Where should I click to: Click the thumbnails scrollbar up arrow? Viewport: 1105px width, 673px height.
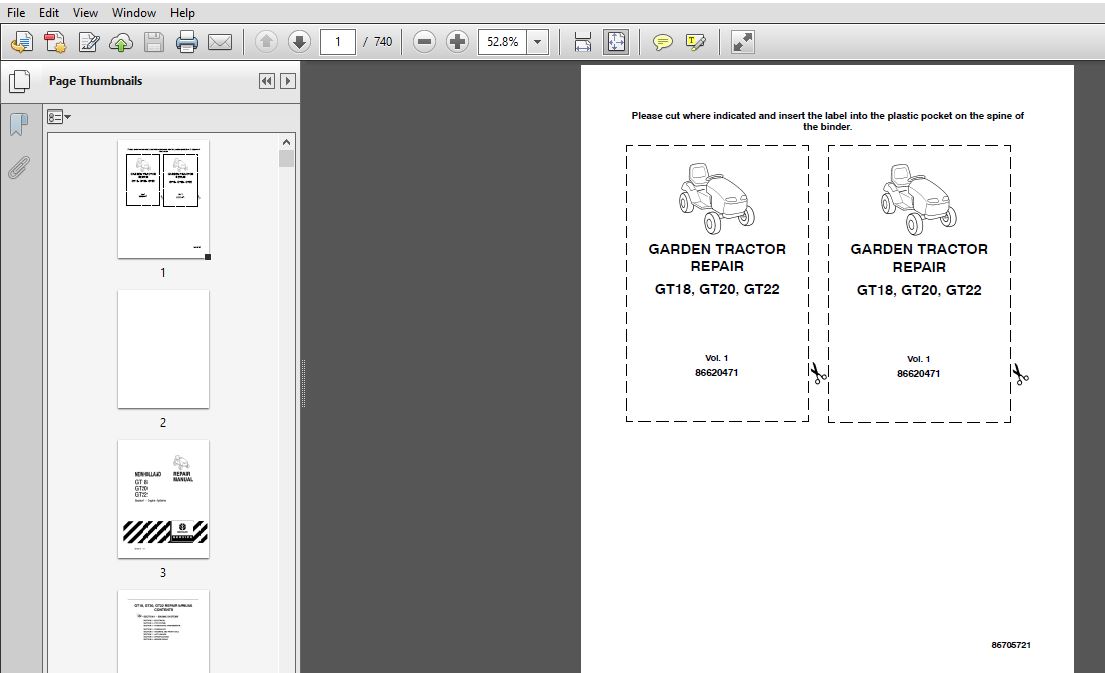coord(286,142)
